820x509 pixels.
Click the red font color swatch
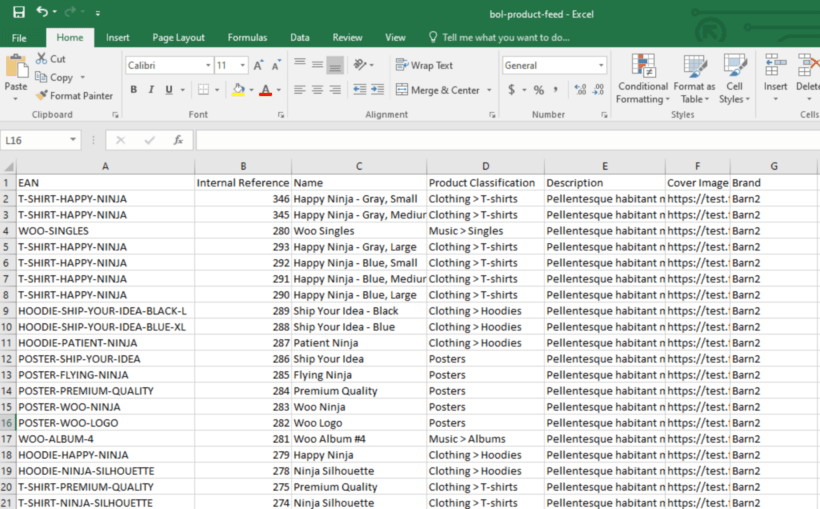pyautogui.click(x=264, y=90)
